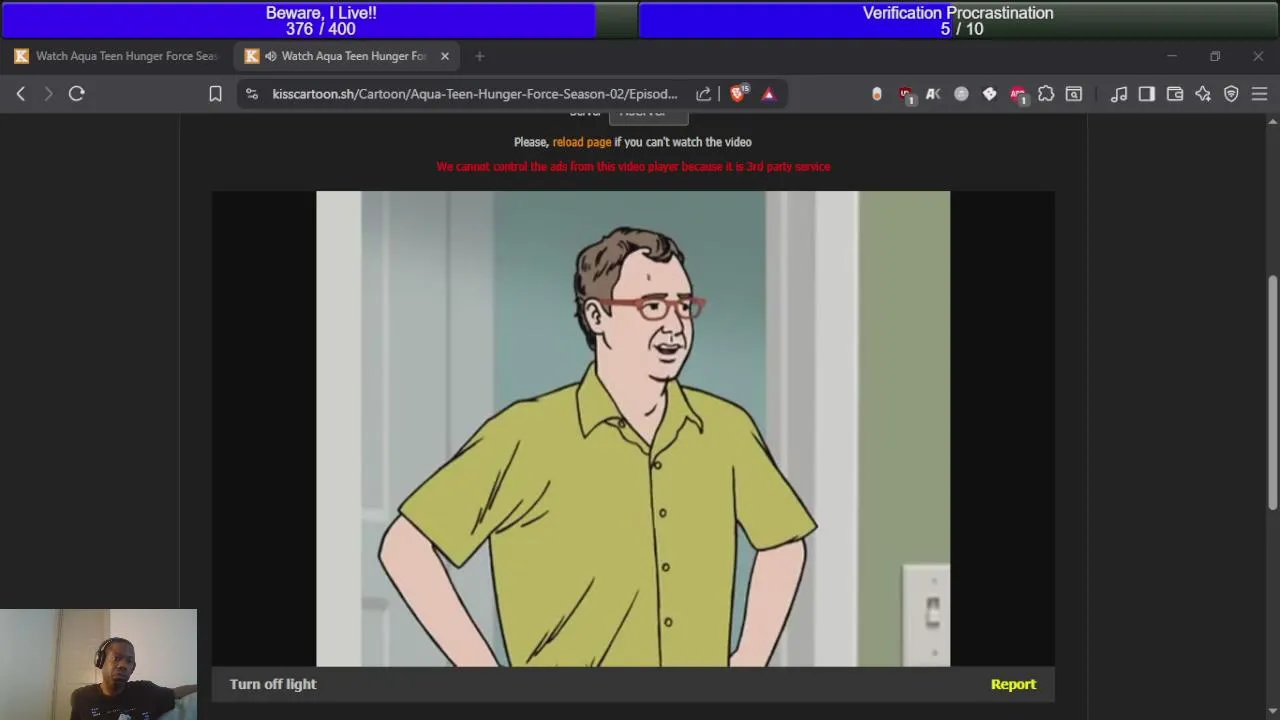Click the cartoon video player frame
Image resolution: width=1280 pixels, height=720 pixels.
[633, 428]
